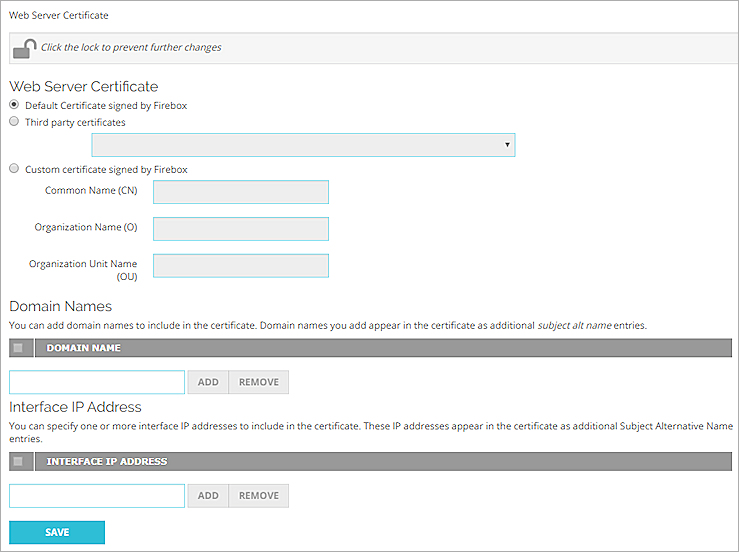Image resolution: width=739 pixels, height=552 pixels.
Task: Save the web server certificate settings
Action: (57, 532)
